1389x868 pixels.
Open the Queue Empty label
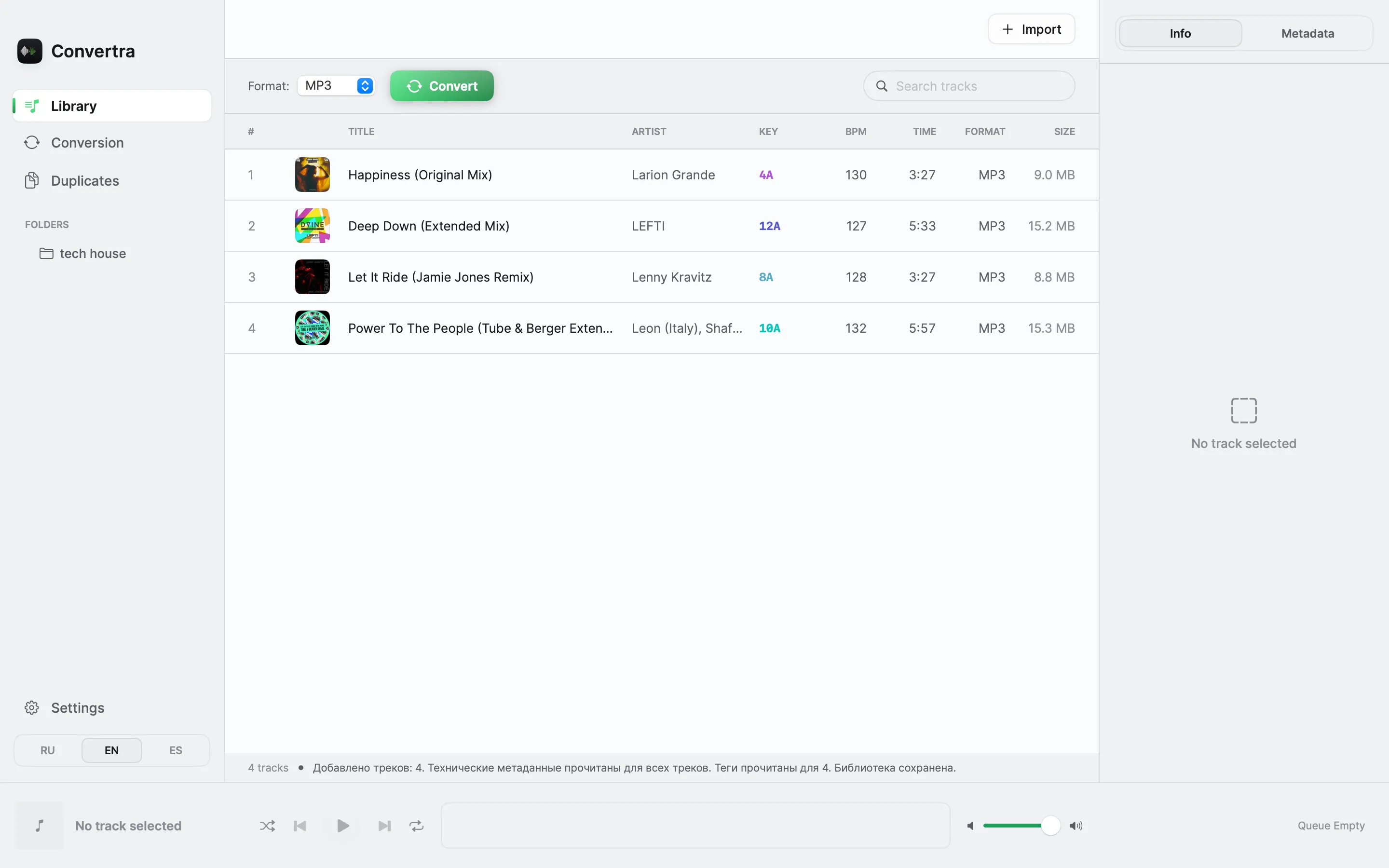pyautogui.click(x=1331, y=826)
